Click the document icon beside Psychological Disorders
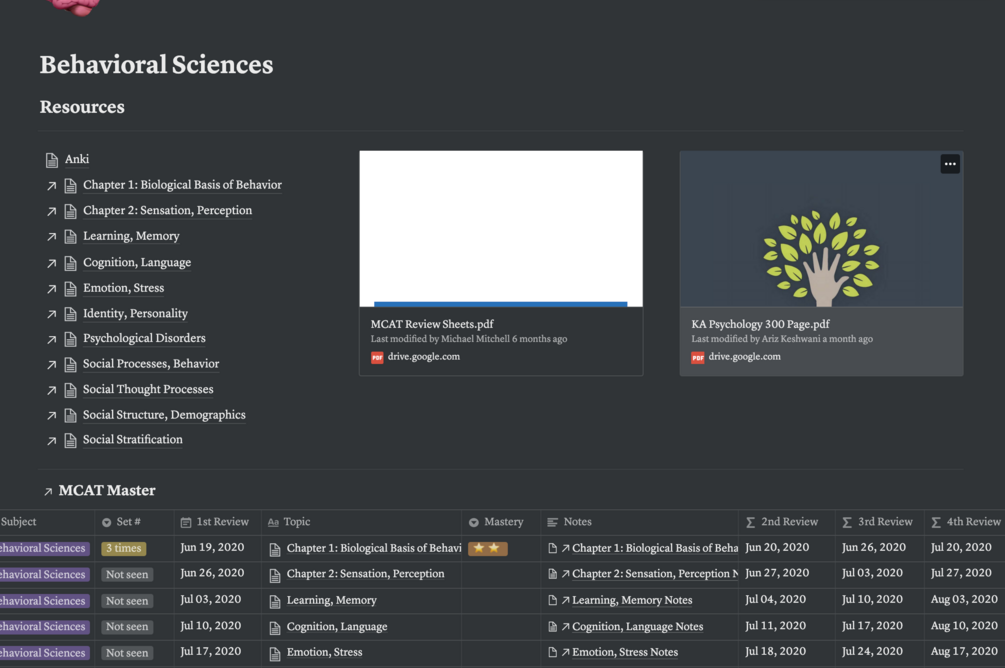 coord(71,339)
